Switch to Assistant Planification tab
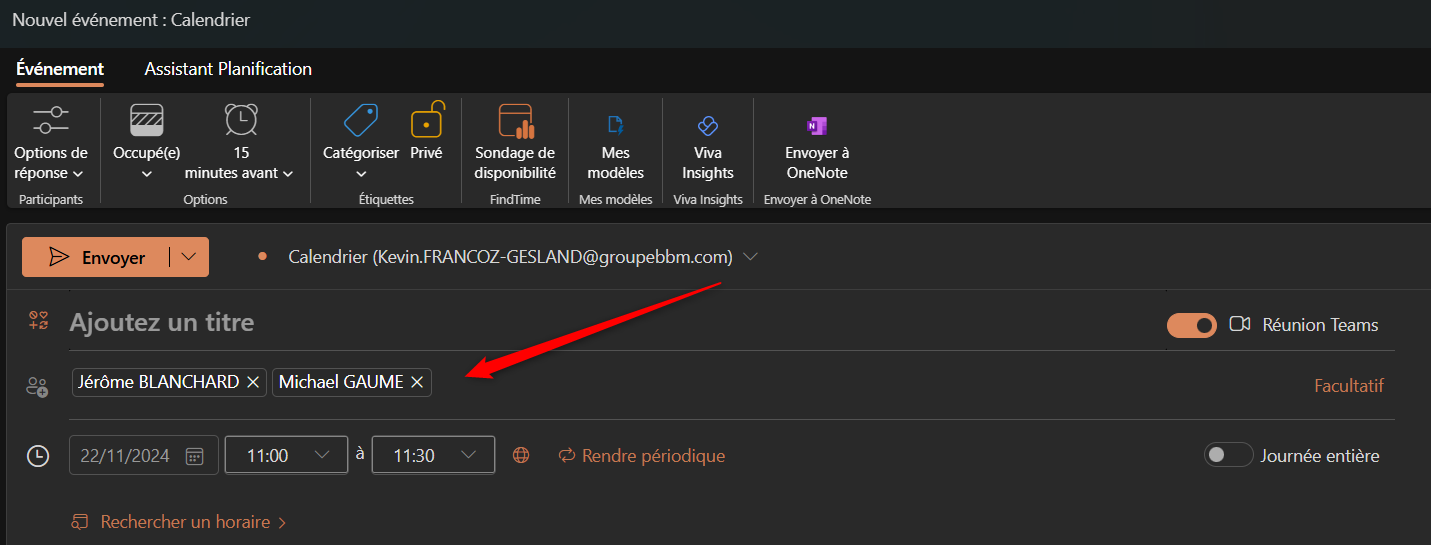Viewport: 1431px width, 545px height. pos(228,69)
